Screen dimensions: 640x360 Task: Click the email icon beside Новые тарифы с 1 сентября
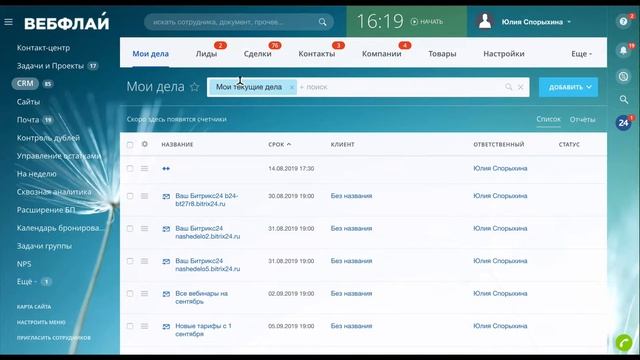166,327
